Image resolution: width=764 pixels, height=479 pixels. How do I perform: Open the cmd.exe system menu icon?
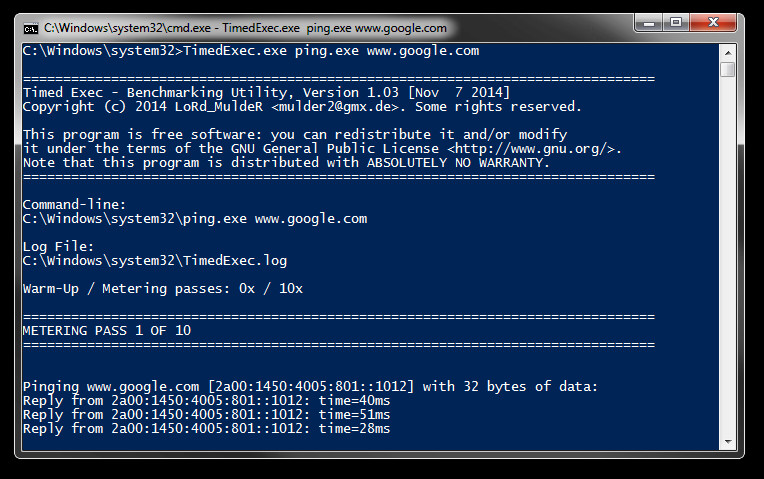tap(31, 28)
